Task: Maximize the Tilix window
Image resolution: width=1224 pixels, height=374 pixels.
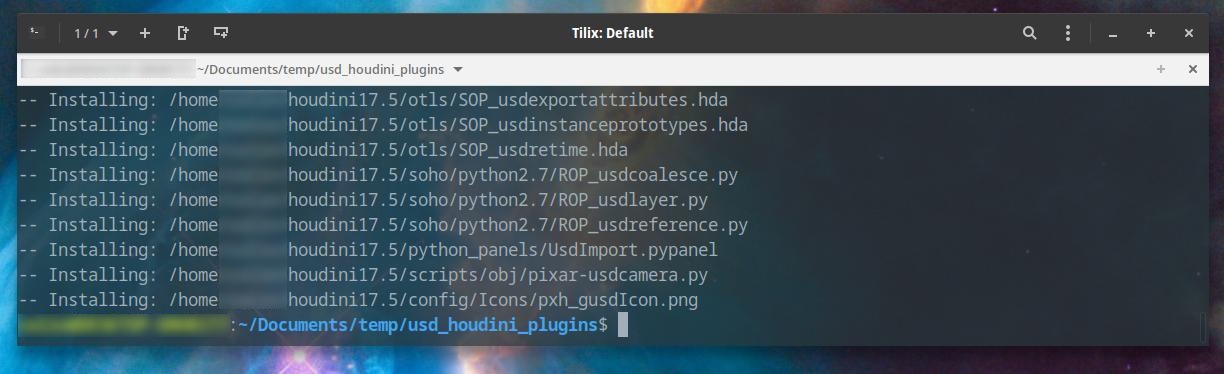Action: click(x=1151, y=33)
